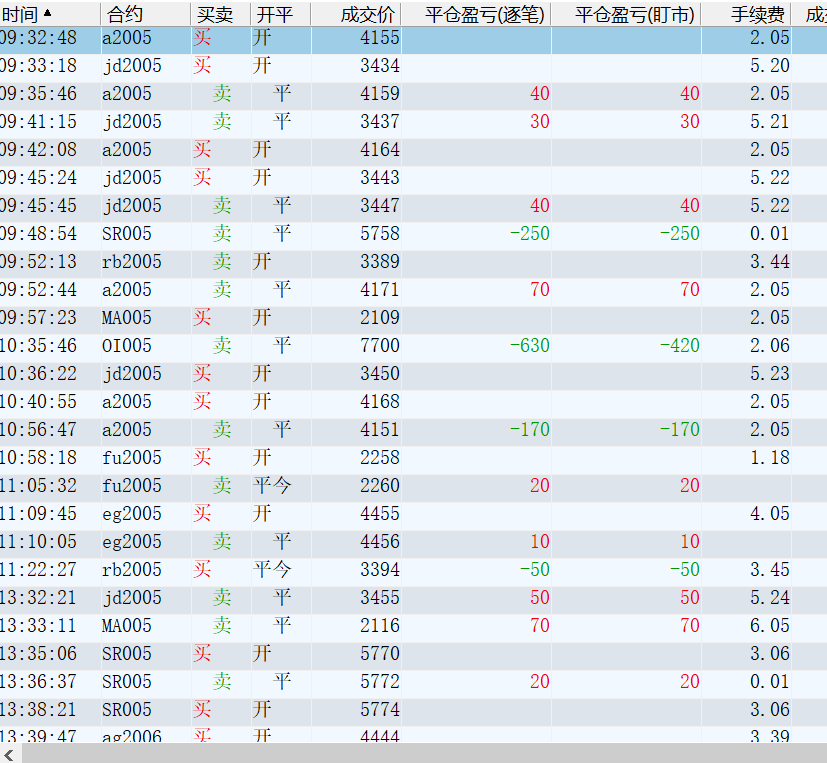The width and height of the screenshot is (827, 763).
Task: Click price 7700 in the table
Action: click(380, 345)
